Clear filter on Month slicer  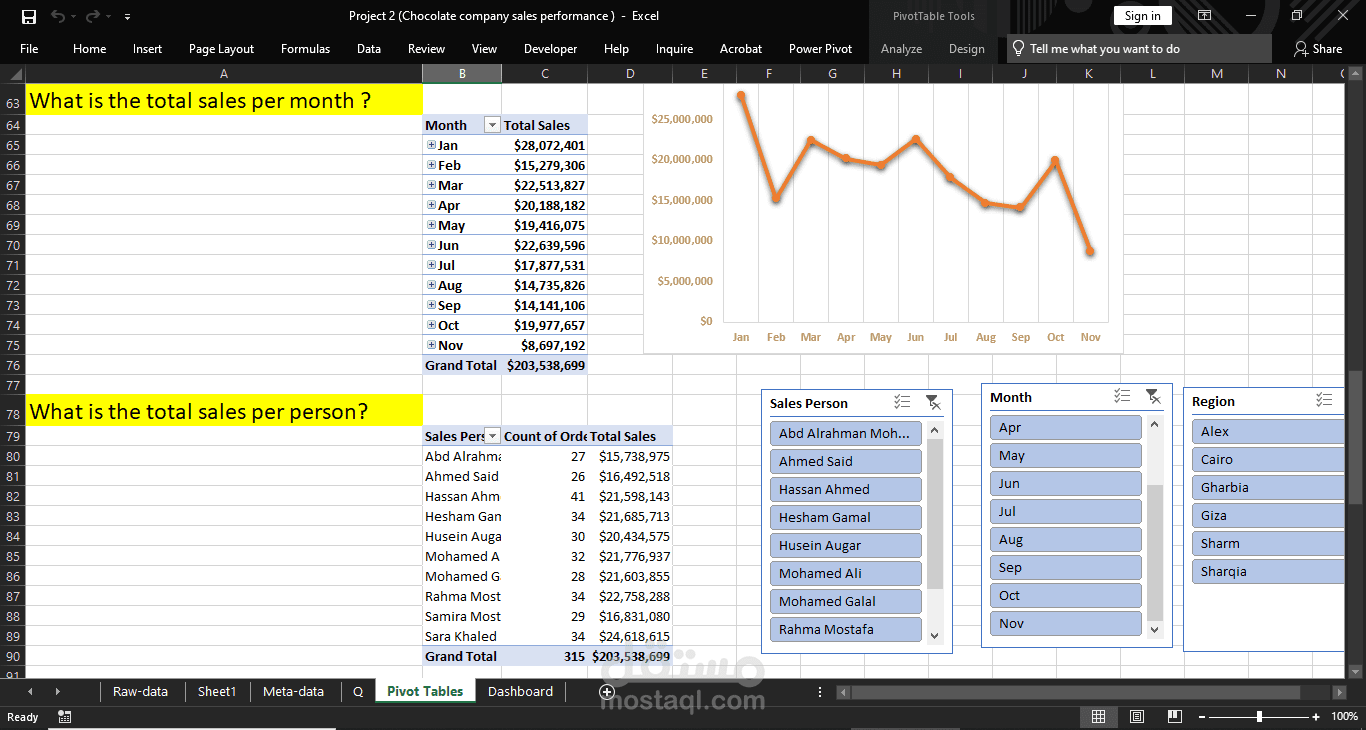[x=1152, y=396]
